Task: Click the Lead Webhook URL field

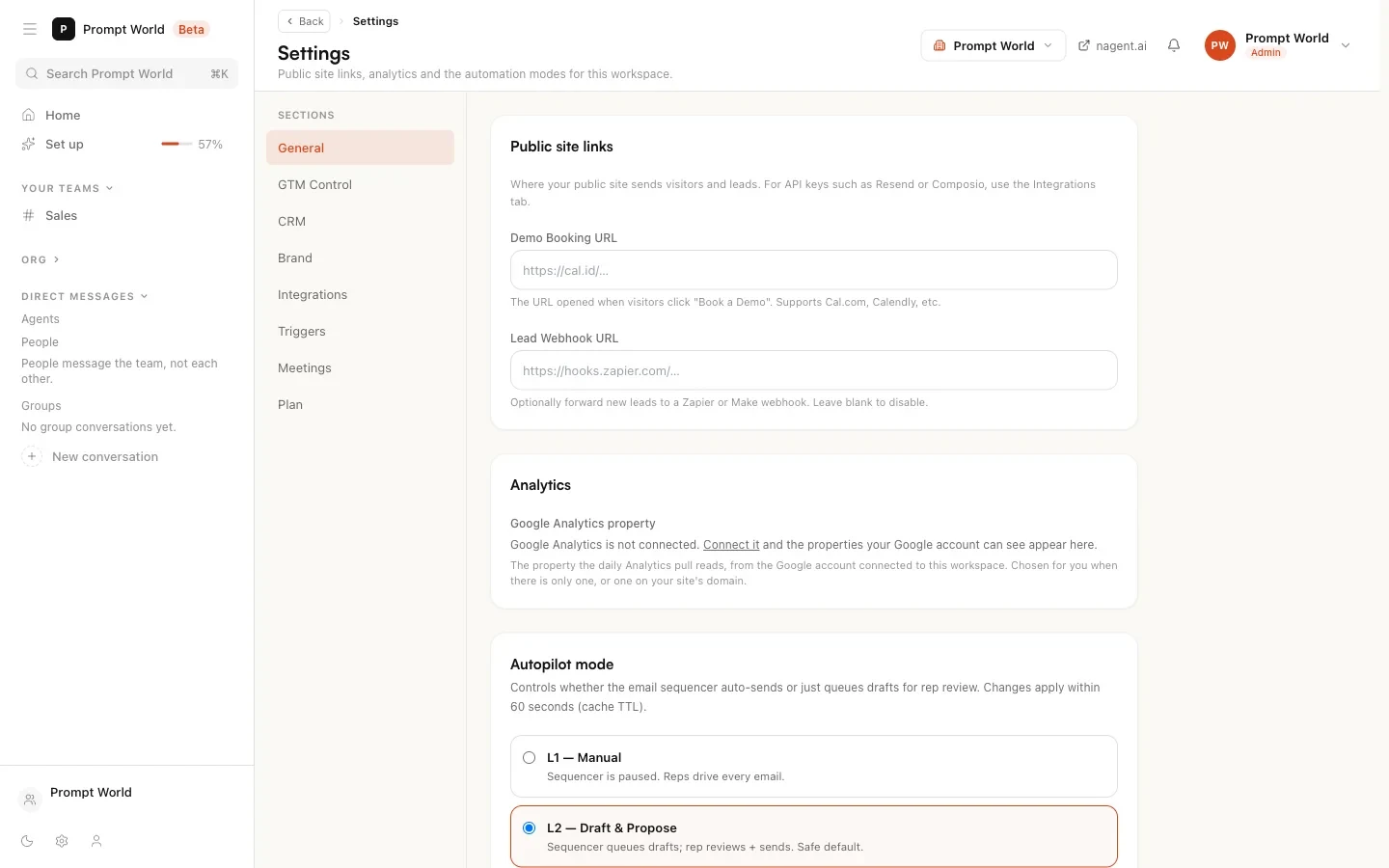Action: click(813, 370)
